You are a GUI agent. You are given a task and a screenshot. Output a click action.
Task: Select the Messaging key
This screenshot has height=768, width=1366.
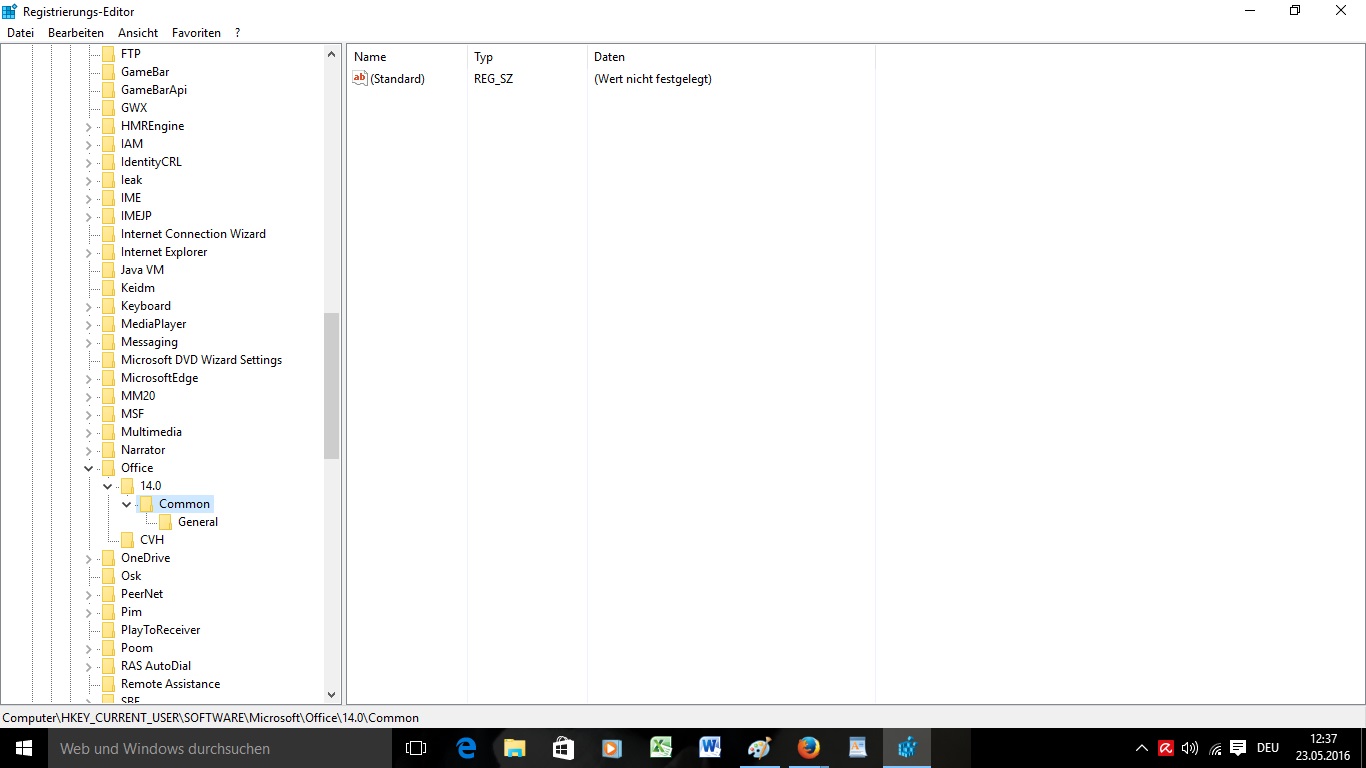tap(149, 342)
